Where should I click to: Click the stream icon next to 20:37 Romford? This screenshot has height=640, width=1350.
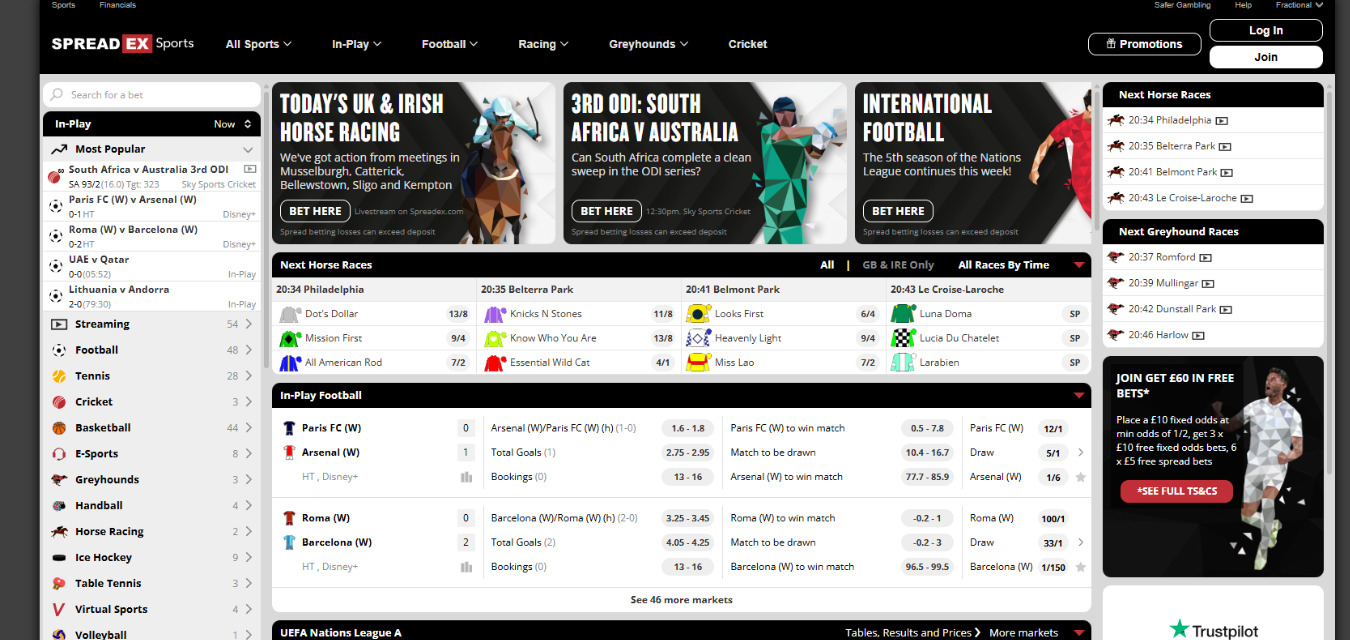[x=1206, y=257]
